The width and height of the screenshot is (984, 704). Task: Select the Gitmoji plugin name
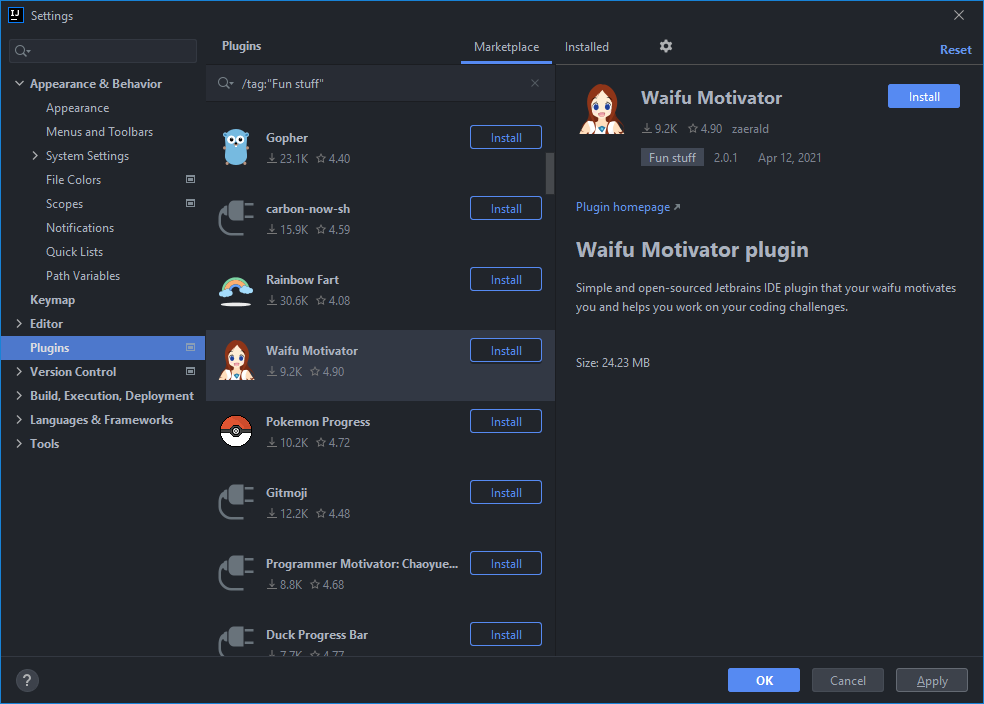286,493
